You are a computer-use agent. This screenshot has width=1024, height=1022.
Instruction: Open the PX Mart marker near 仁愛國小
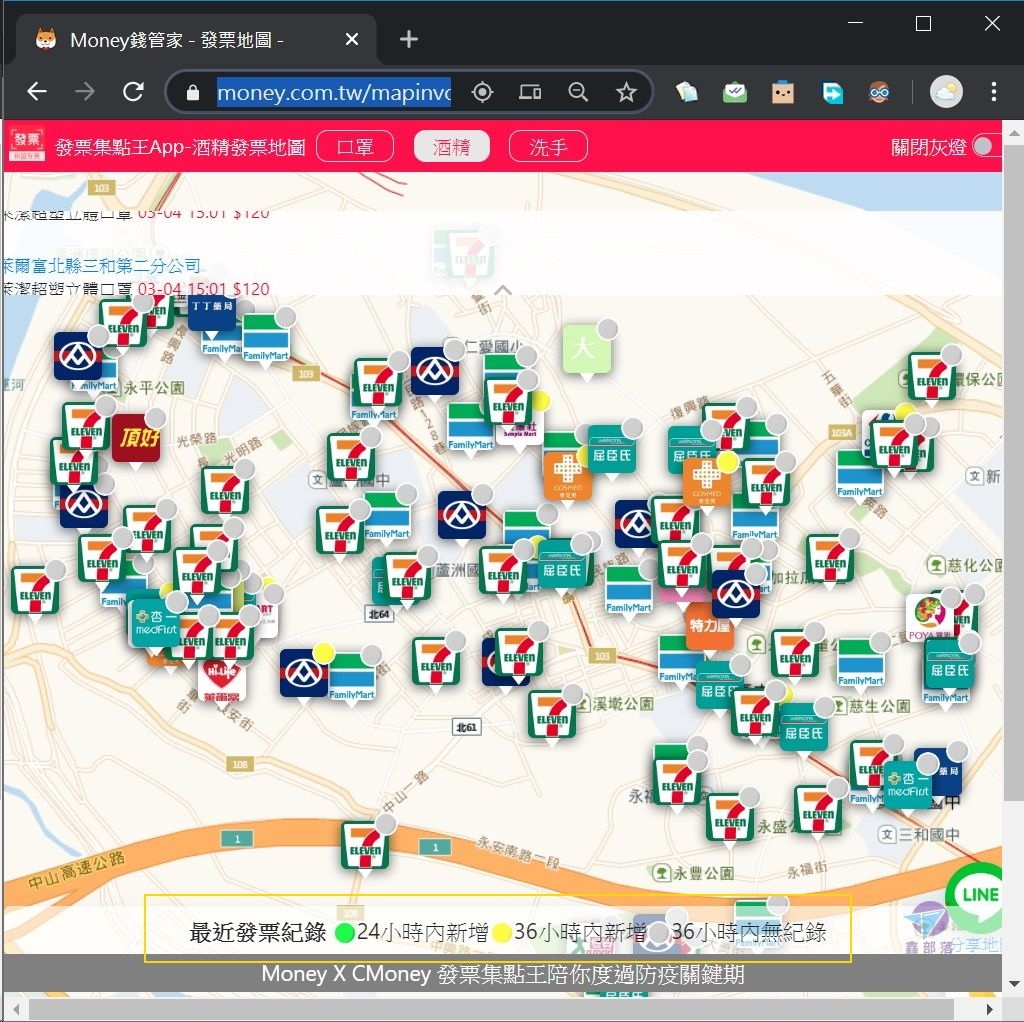coord(435,371)
